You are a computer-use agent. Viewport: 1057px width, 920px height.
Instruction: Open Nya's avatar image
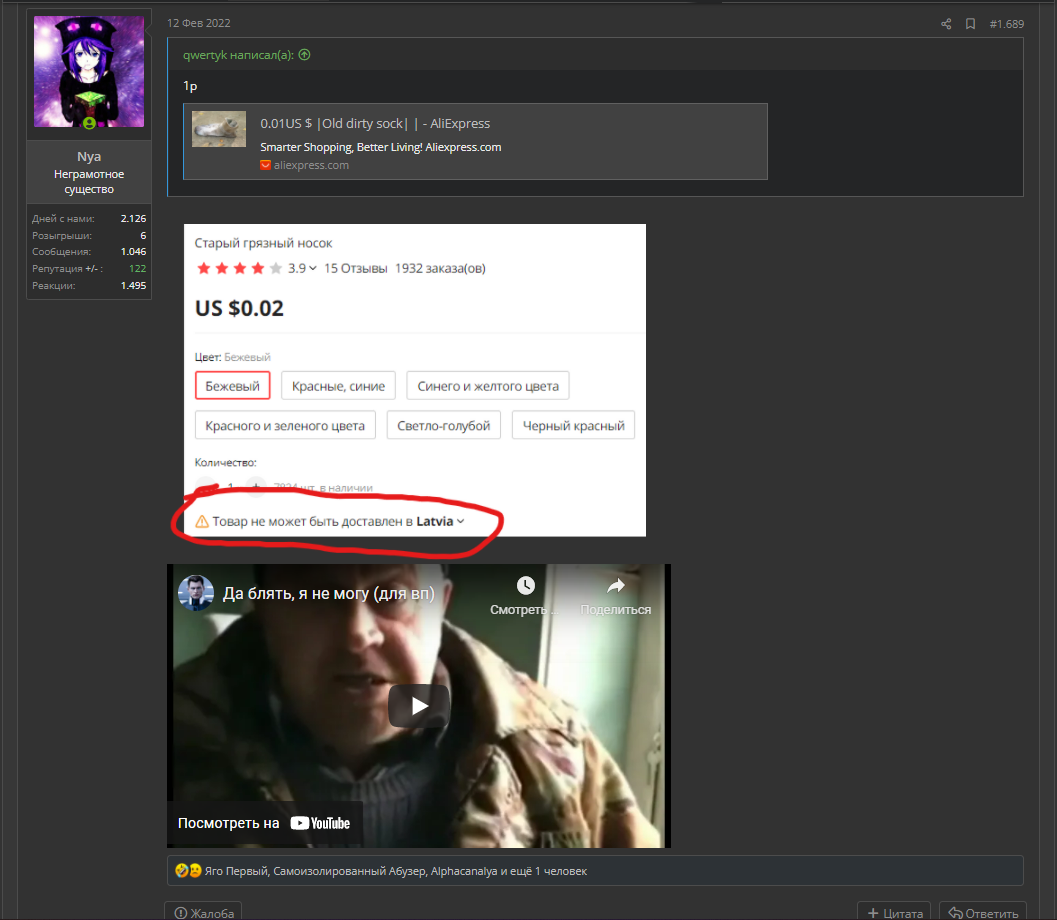[x=89, y=71]
